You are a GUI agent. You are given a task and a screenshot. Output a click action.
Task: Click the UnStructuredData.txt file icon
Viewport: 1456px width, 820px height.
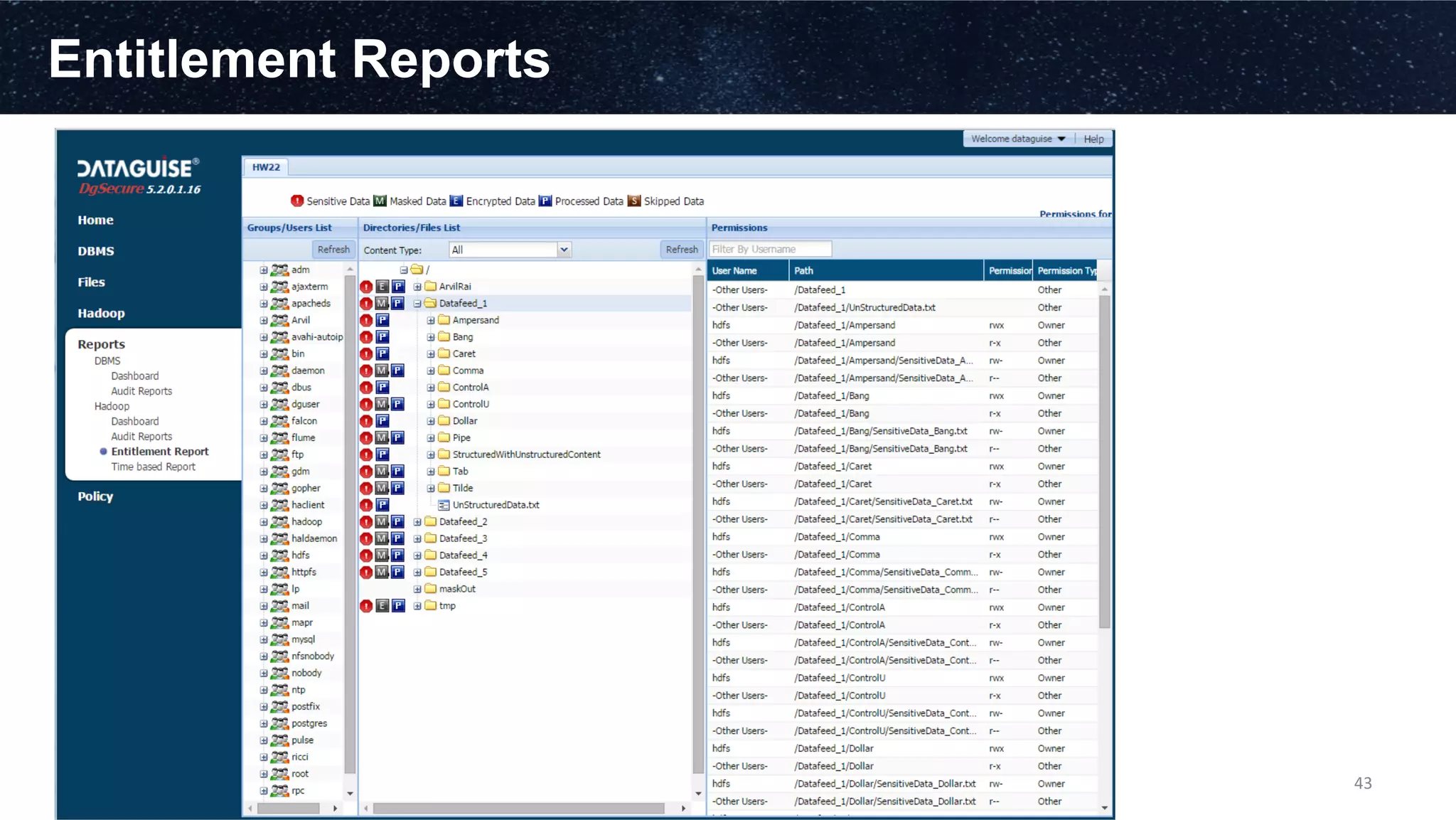[x=444, y=505]
